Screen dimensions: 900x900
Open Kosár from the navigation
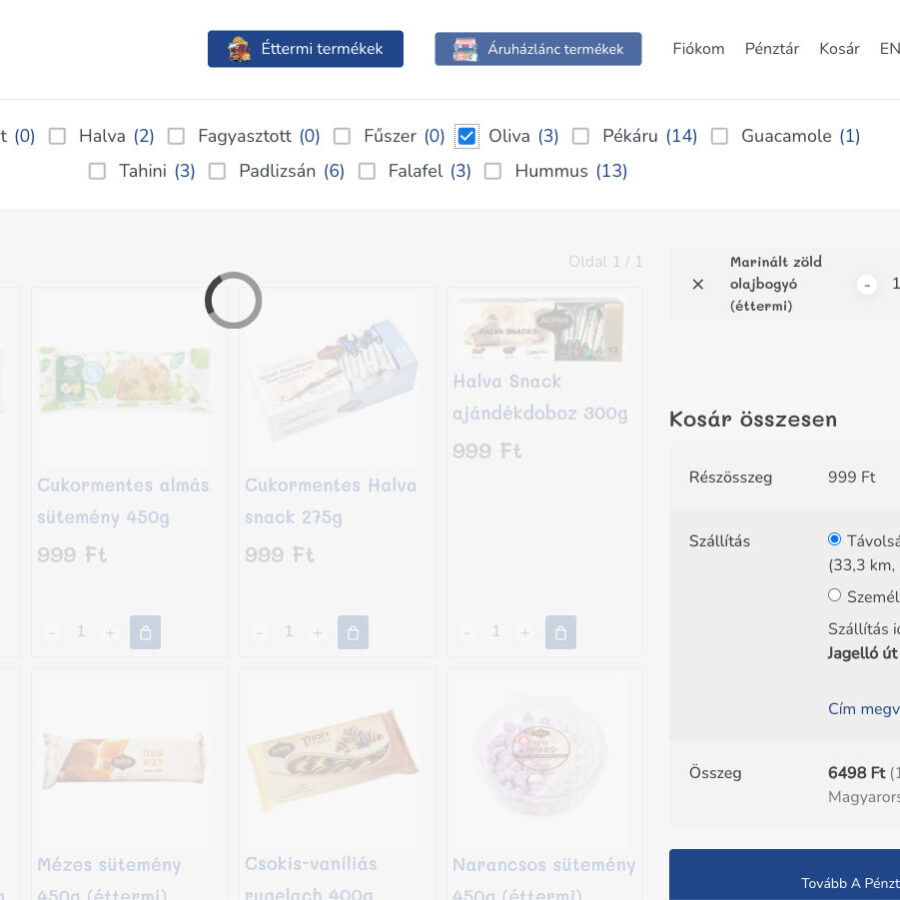(x=838, y=48)
